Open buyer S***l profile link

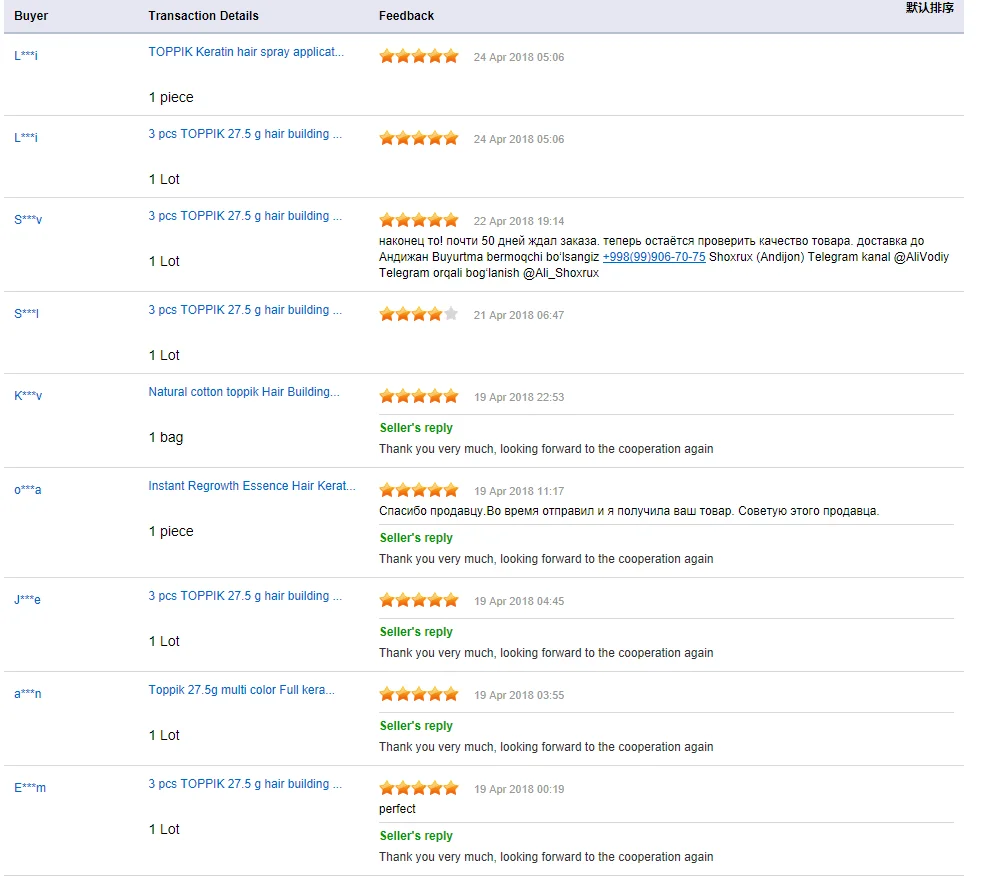pyautogui.click(x=27, y=313)
